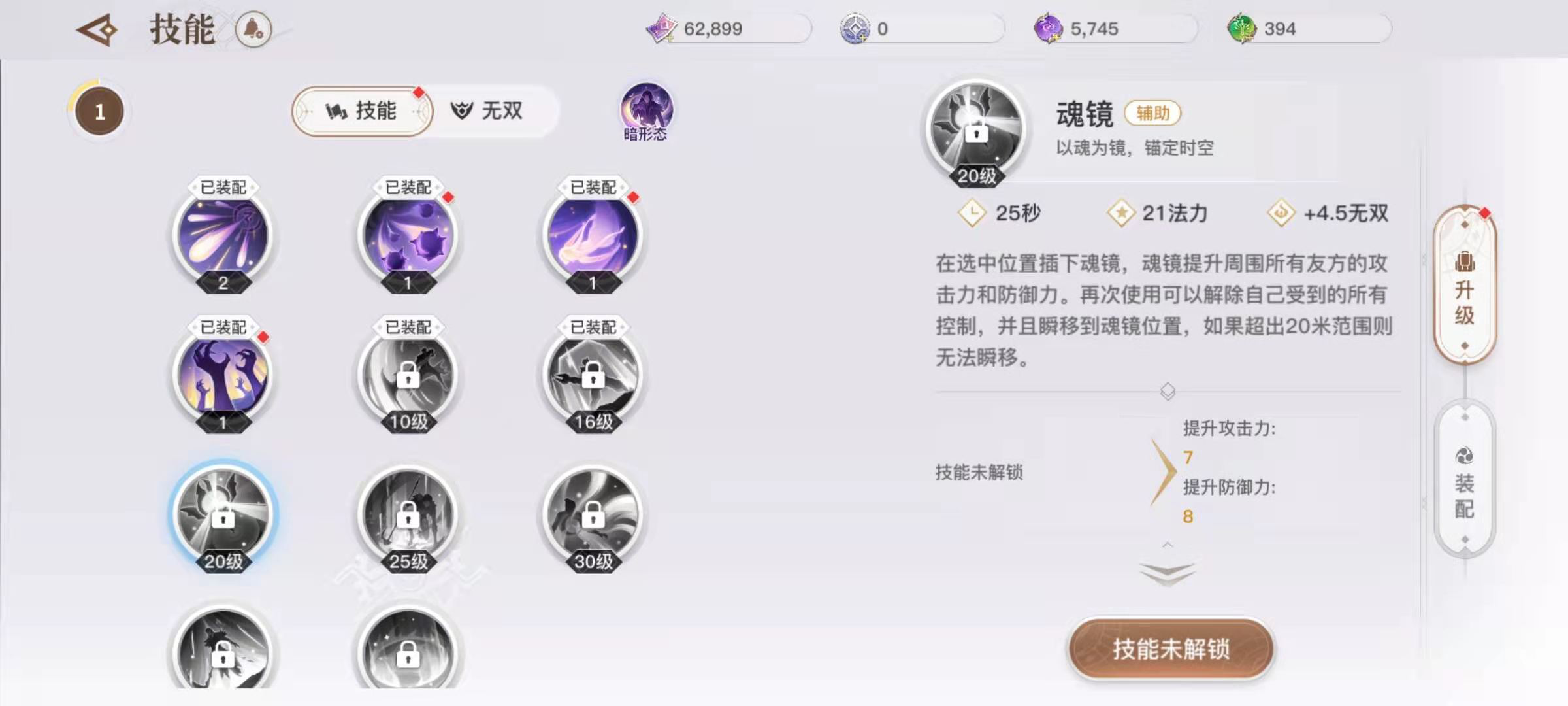Select the highlighted 20级 locked skill
The height and width of the screenshot is (706, 1568).
click(x=223, y=518)
